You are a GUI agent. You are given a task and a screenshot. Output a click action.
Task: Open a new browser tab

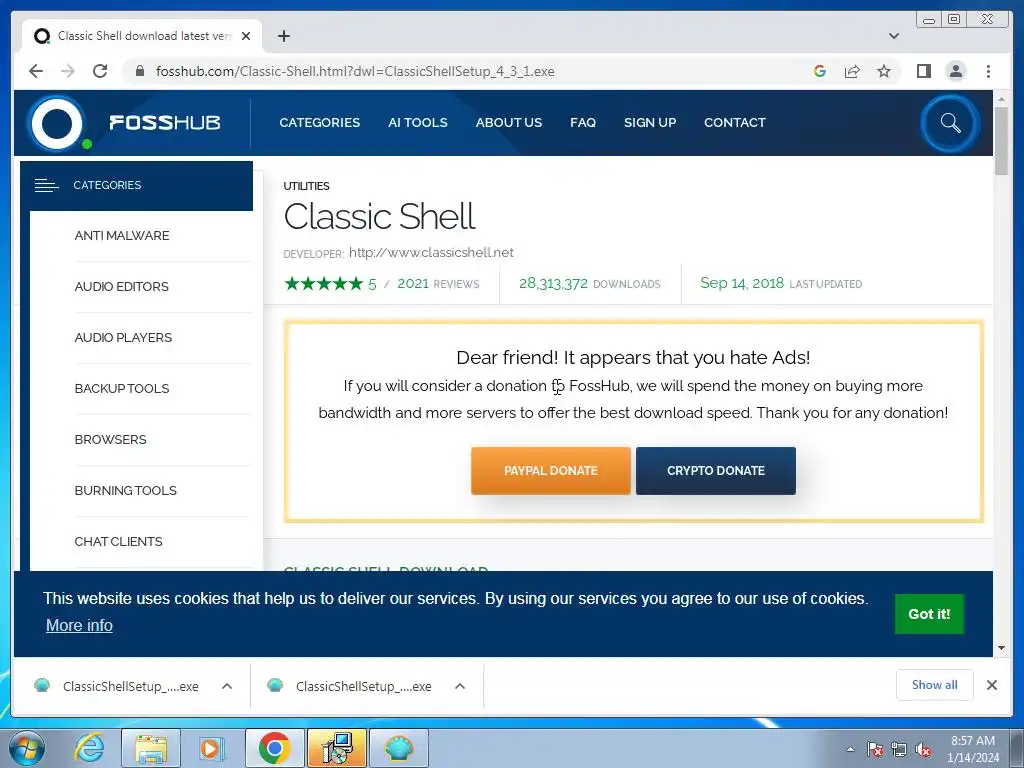[283, 36]
